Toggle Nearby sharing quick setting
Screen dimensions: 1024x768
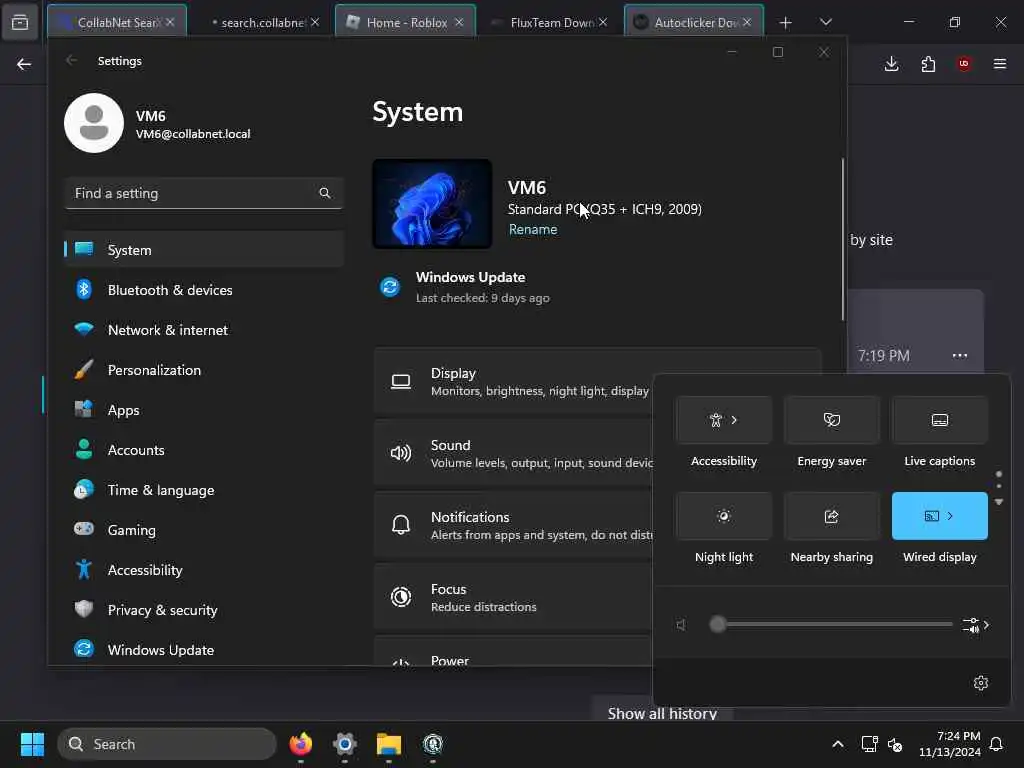831,516
